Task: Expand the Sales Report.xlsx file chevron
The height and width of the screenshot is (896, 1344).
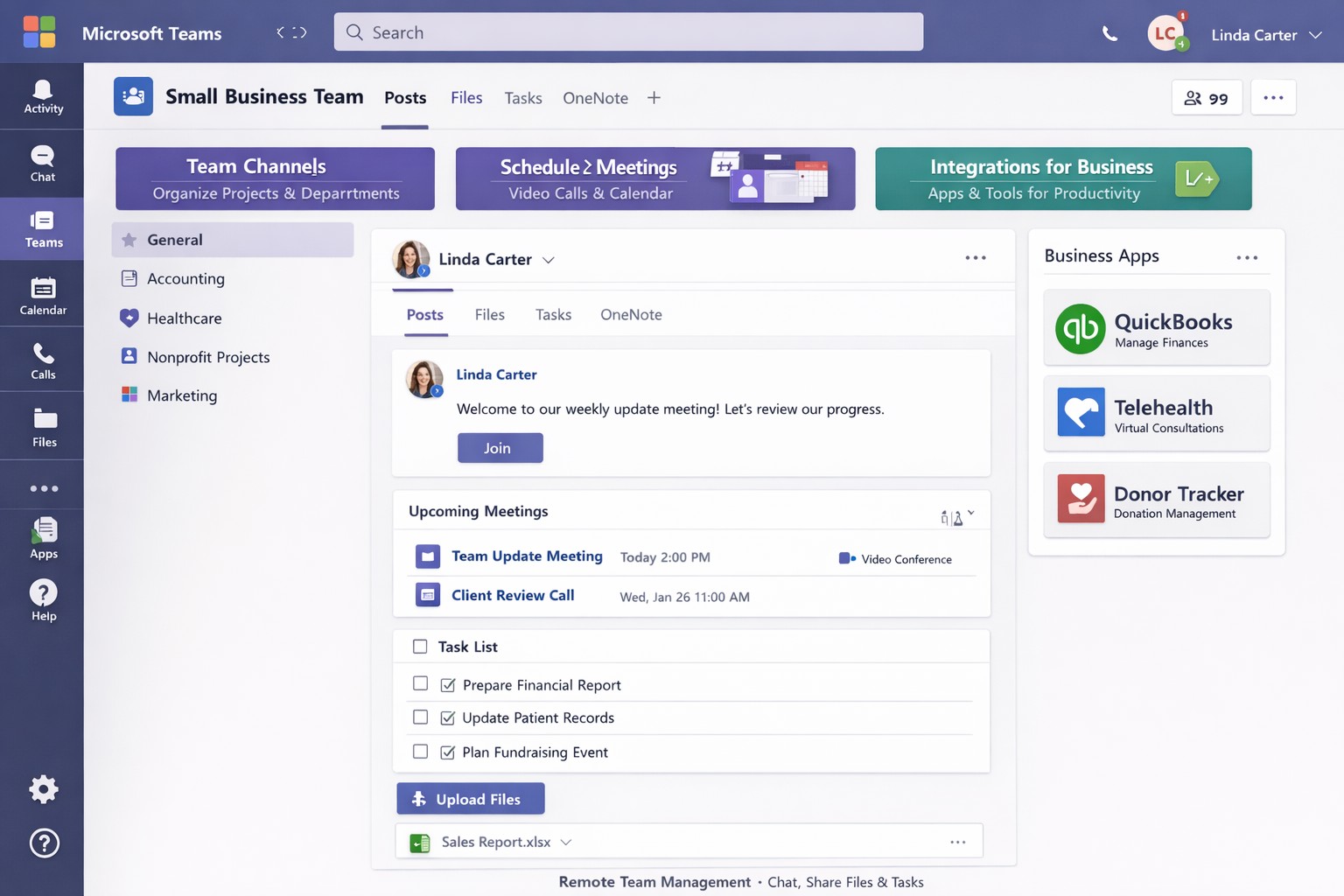Action: [566, 842]
